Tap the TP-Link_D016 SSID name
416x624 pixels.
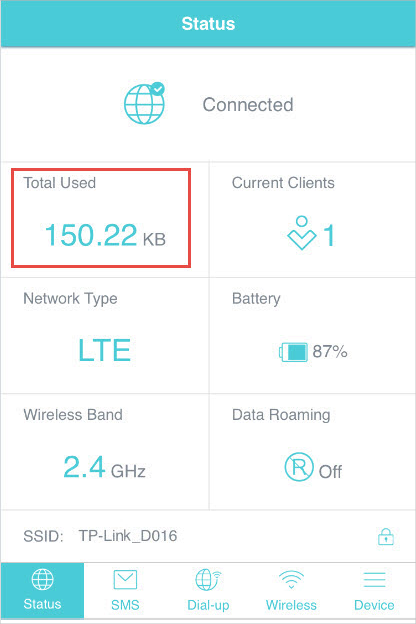click(x=128, y=536)
